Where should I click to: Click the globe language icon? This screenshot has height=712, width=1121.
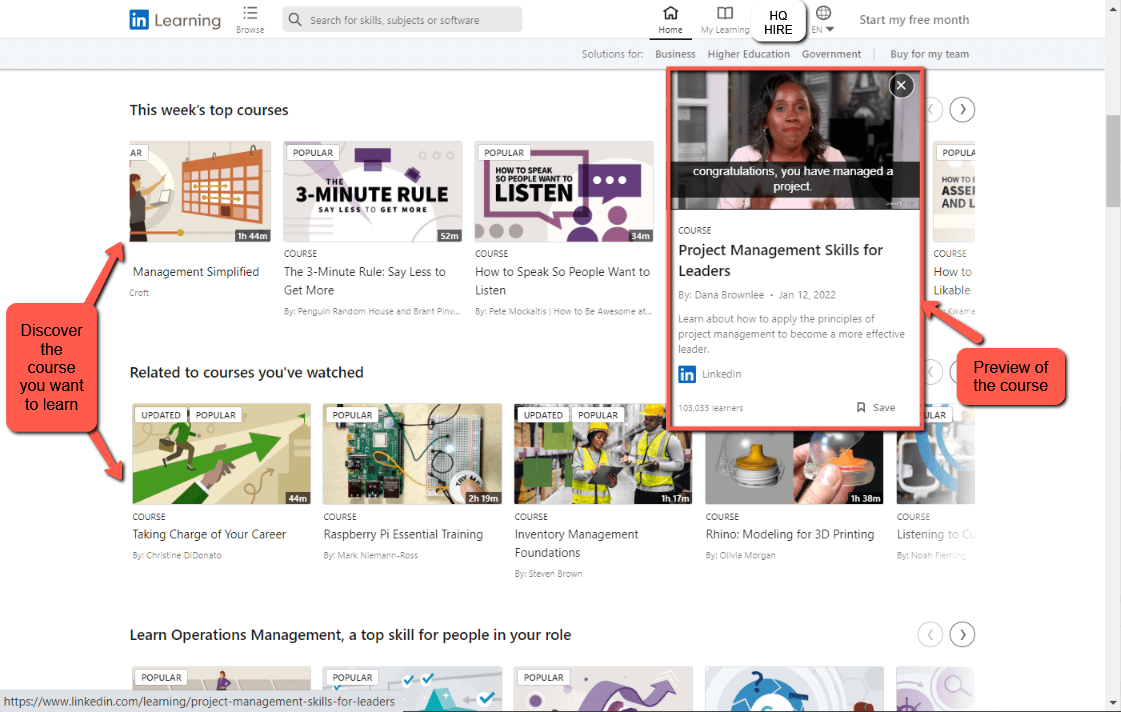(x=824, y=14)
